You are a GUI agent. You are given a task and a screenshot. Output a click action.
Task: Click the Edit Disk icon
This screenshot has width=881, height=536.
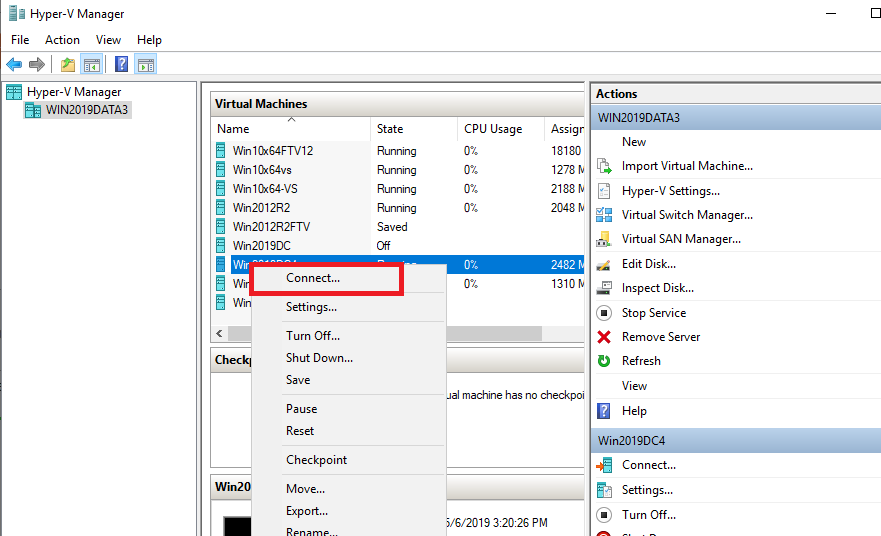(x=604, y=264)
